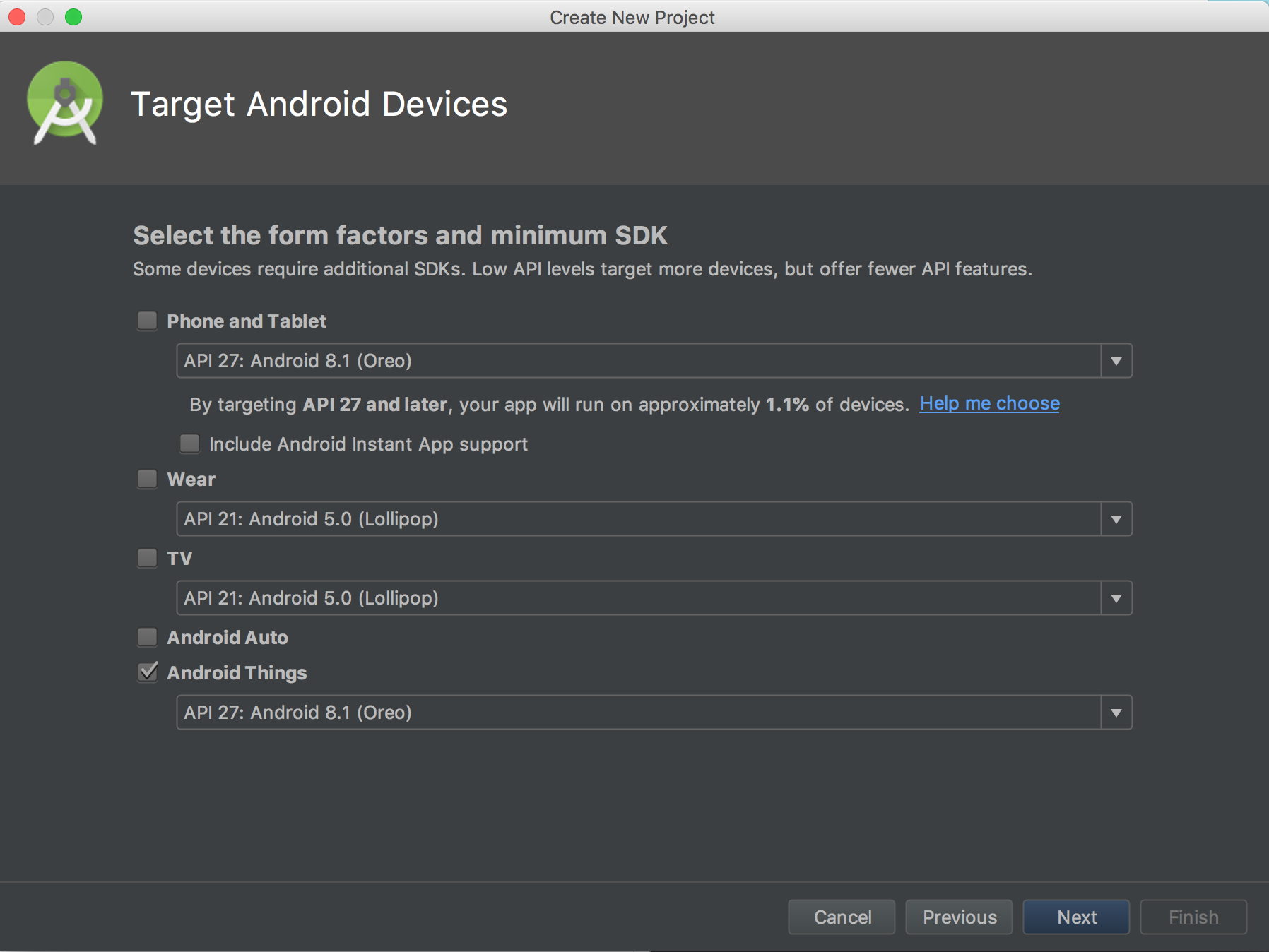Go back with the Previous button

tap(959, 917)
